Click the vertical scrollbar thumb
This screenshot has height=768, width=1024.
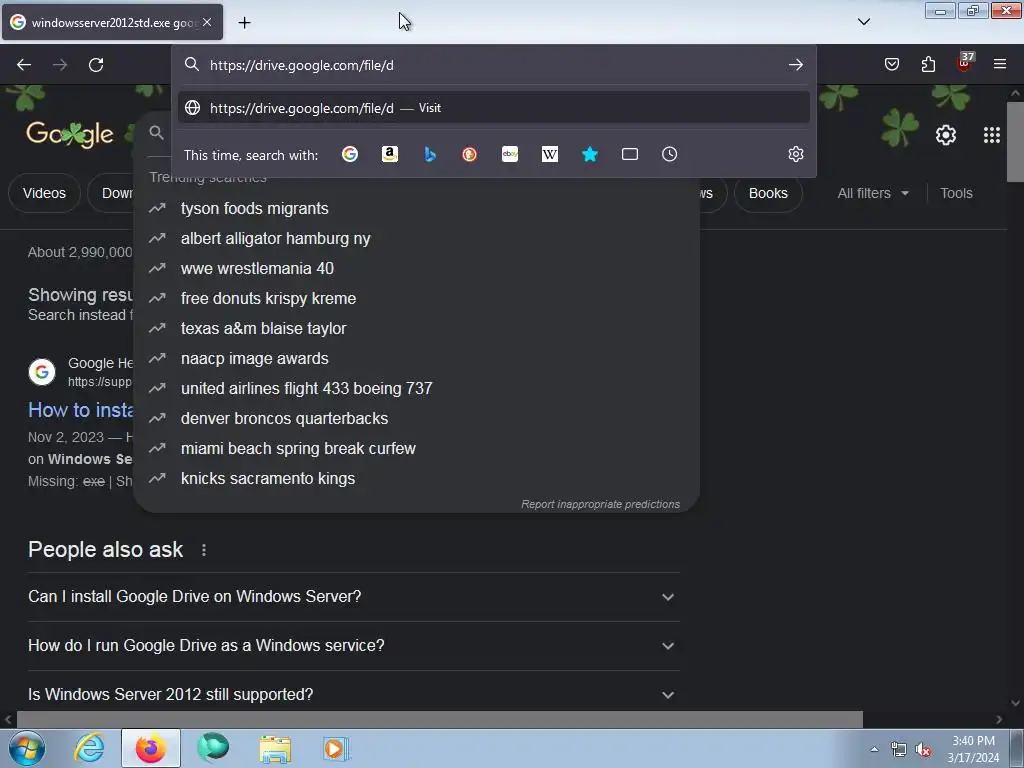(x=1015, y=142)
